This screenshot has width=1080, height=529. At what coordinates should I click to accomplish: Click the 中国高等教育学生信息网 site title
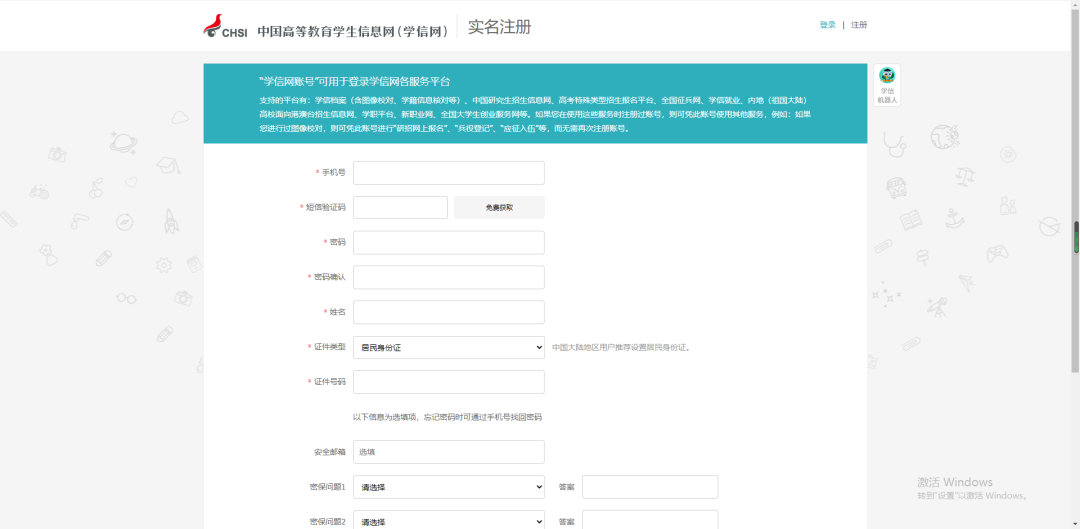[352, 31]
